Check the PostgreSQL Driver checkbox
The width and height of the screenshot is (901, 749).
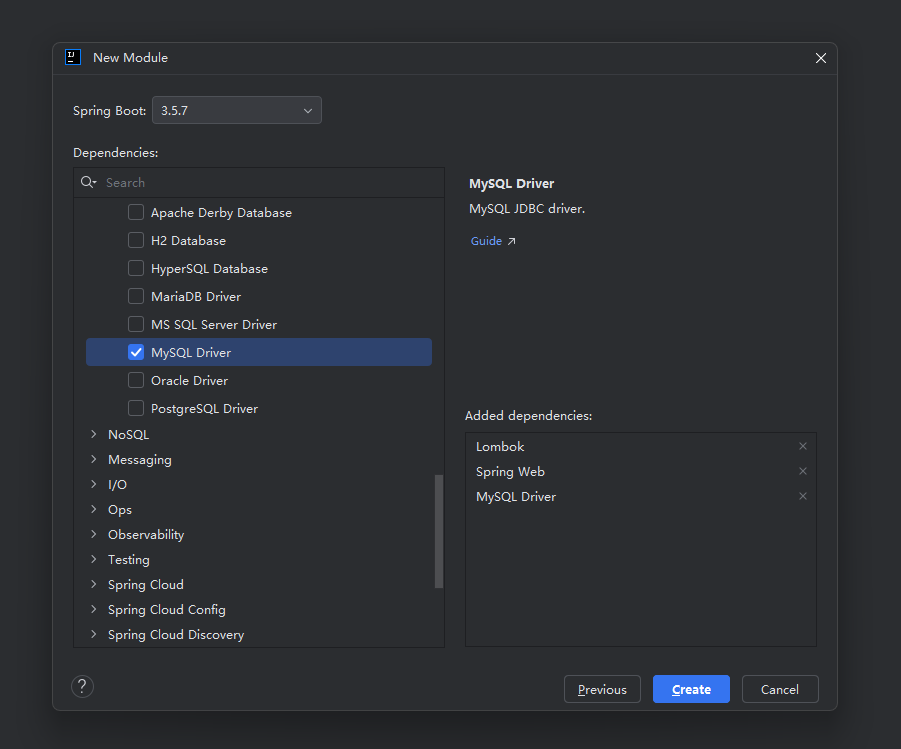(x=136, y=408)
